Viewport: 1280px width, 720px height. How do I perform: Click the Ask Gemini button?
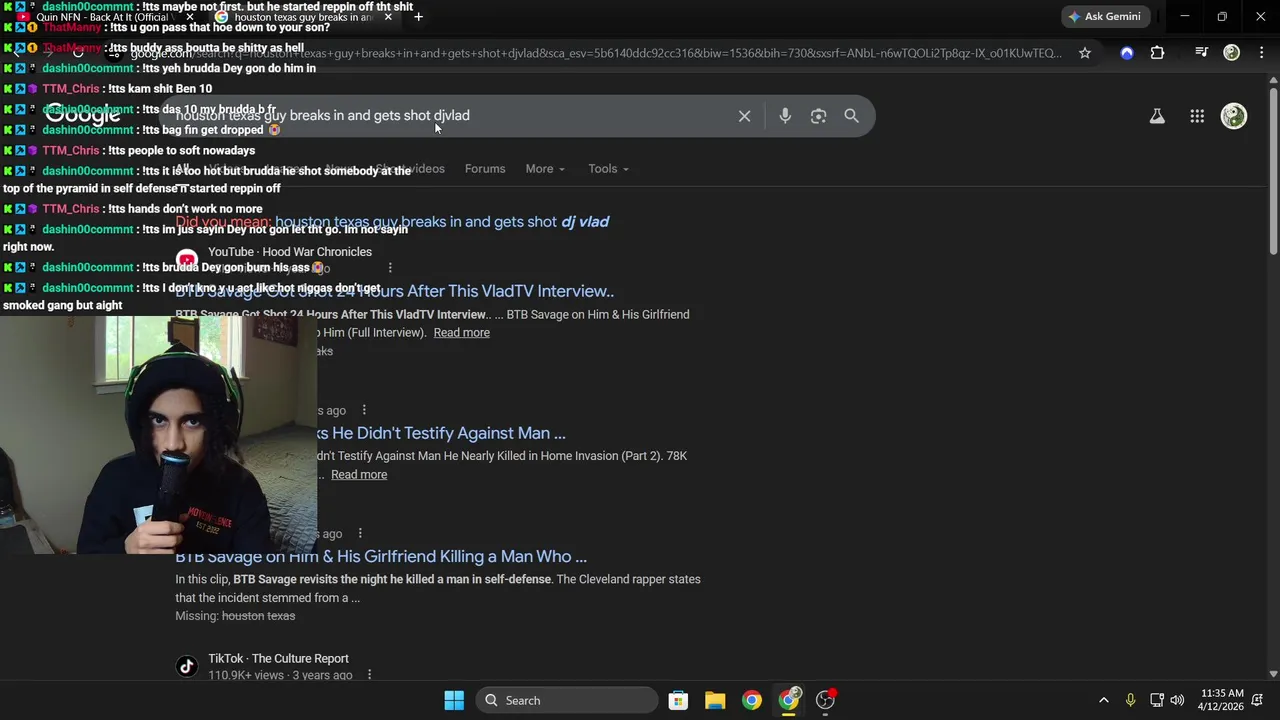tap(1104, 17)
